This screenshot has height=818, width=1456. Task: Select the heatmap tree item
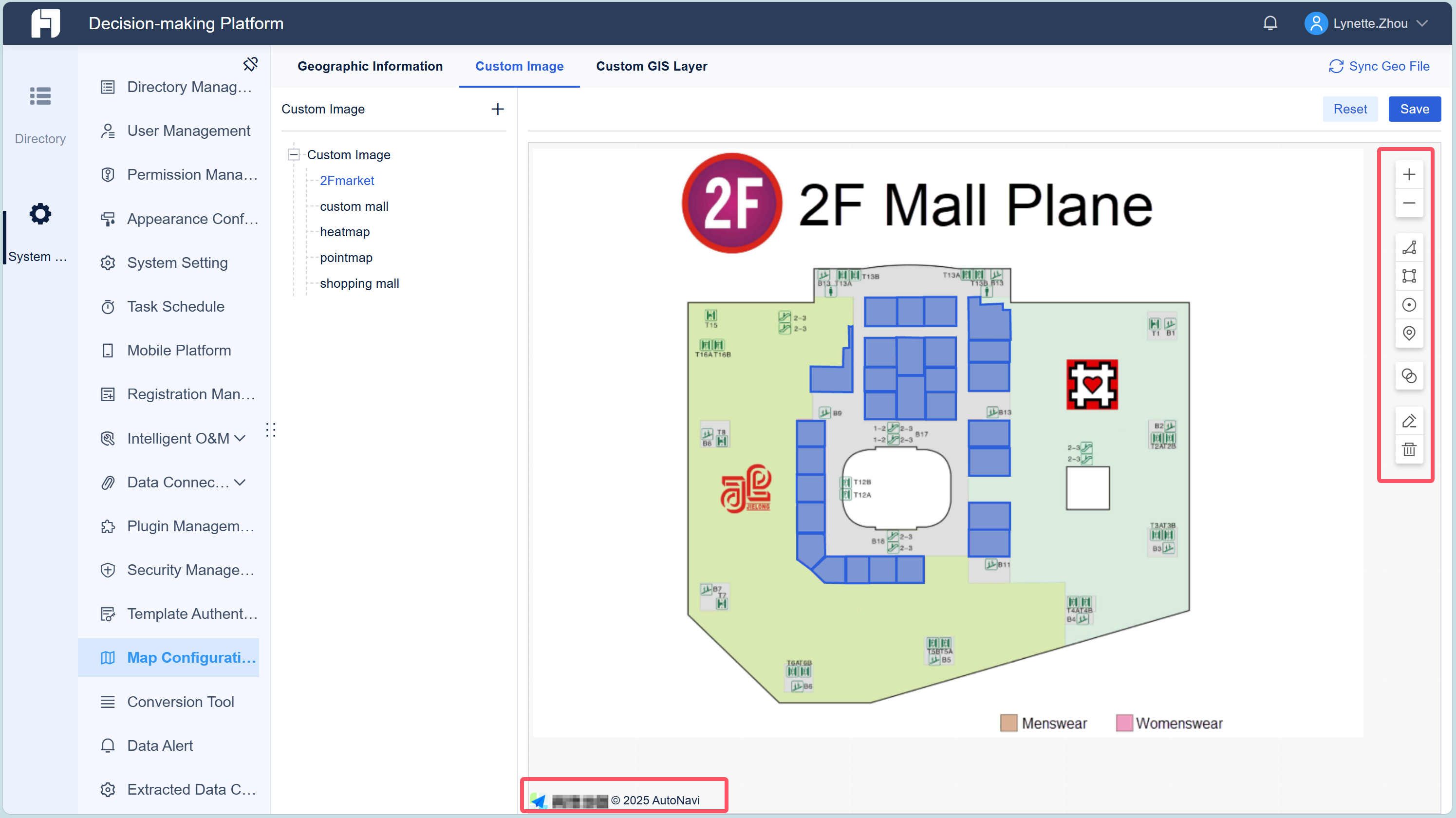tap(344, 232)
